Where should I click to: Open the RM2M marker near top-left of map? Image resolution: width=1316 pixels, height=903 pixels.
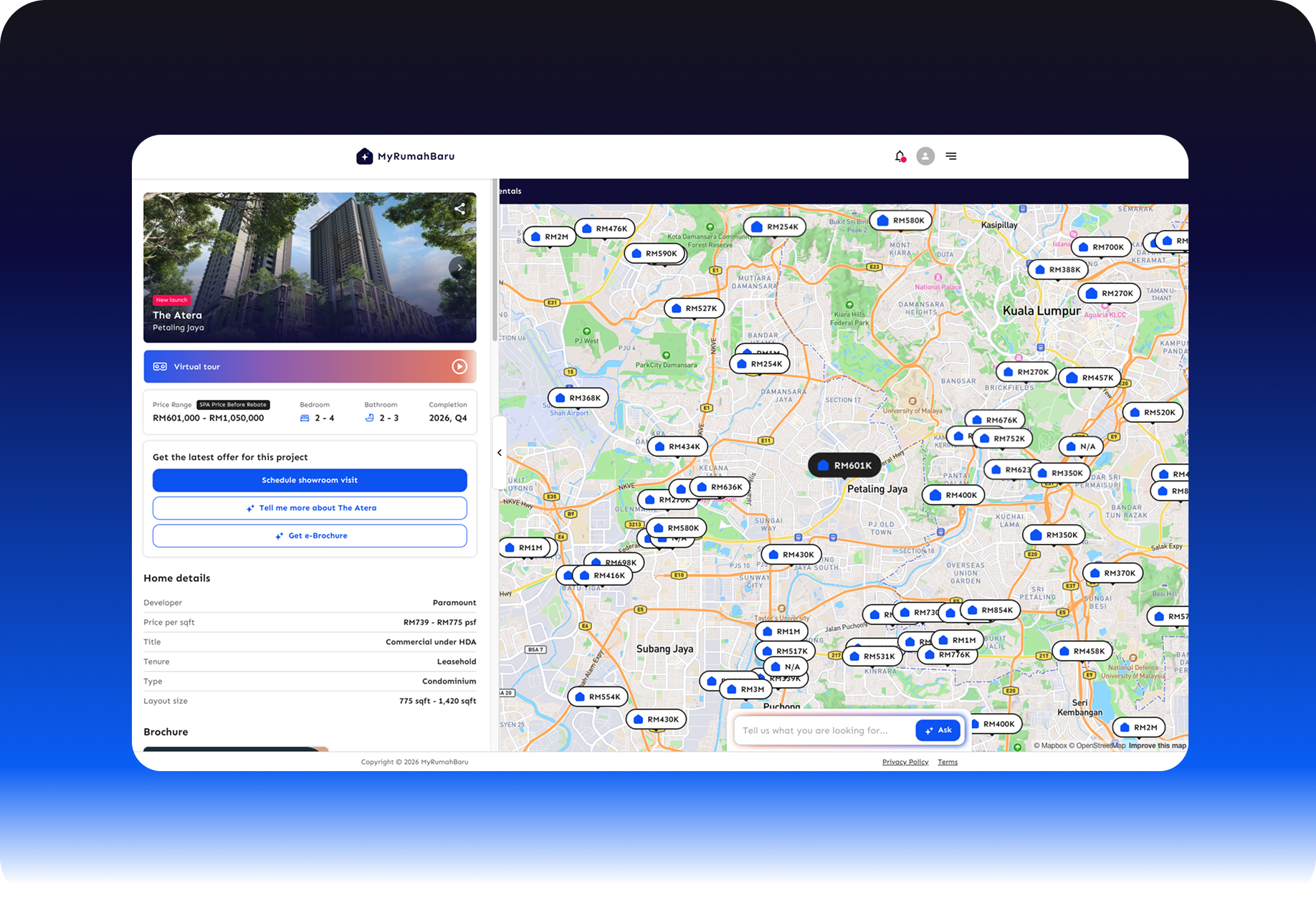549,236
